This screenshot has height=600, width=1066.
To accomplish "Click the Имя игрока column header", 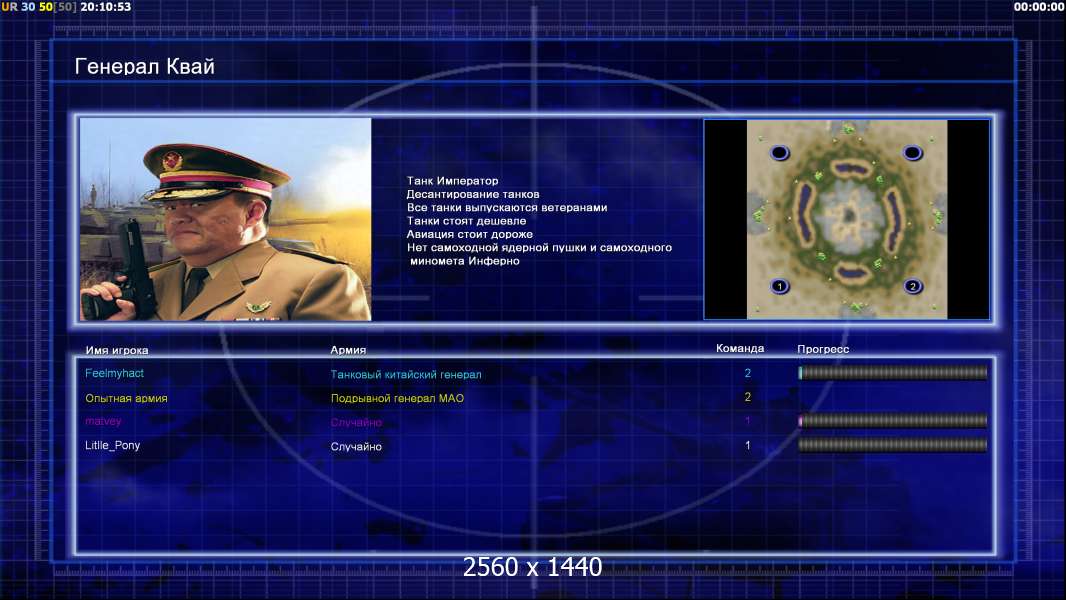I will (117, 351).
